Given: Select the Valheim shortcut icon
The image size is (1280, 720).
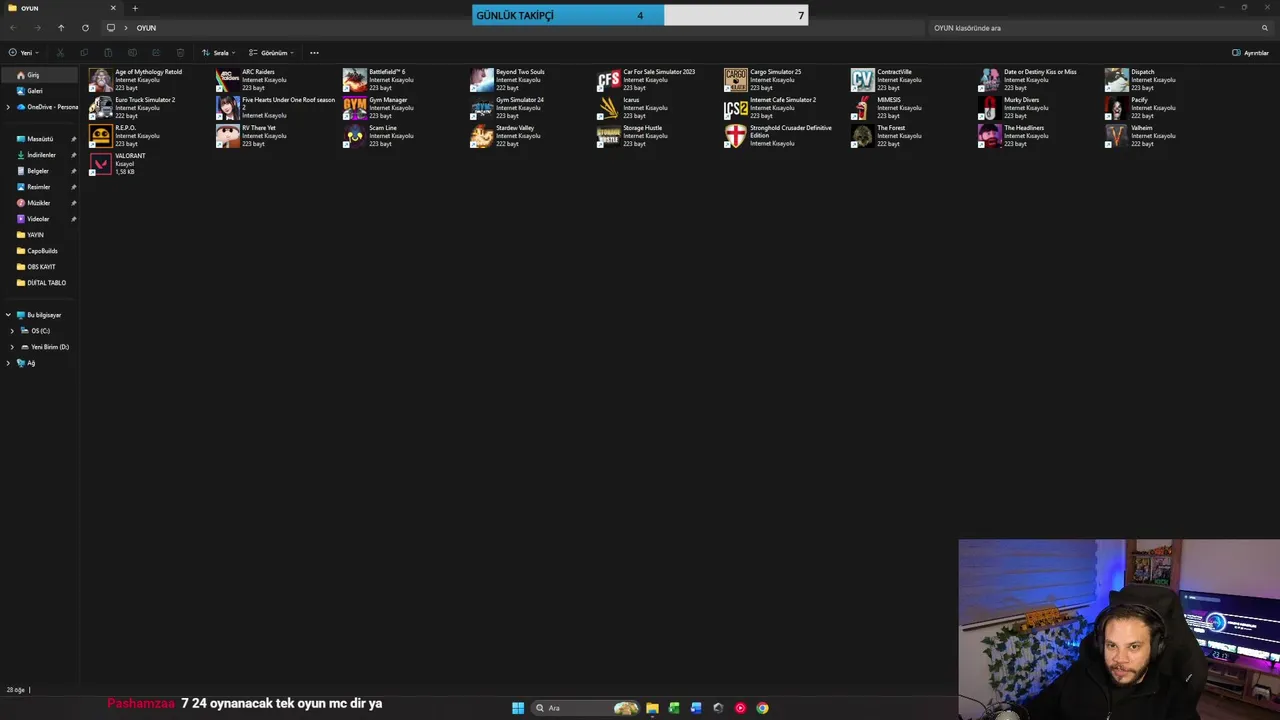Looking at the screenshot, I should tap(1117, 136).
